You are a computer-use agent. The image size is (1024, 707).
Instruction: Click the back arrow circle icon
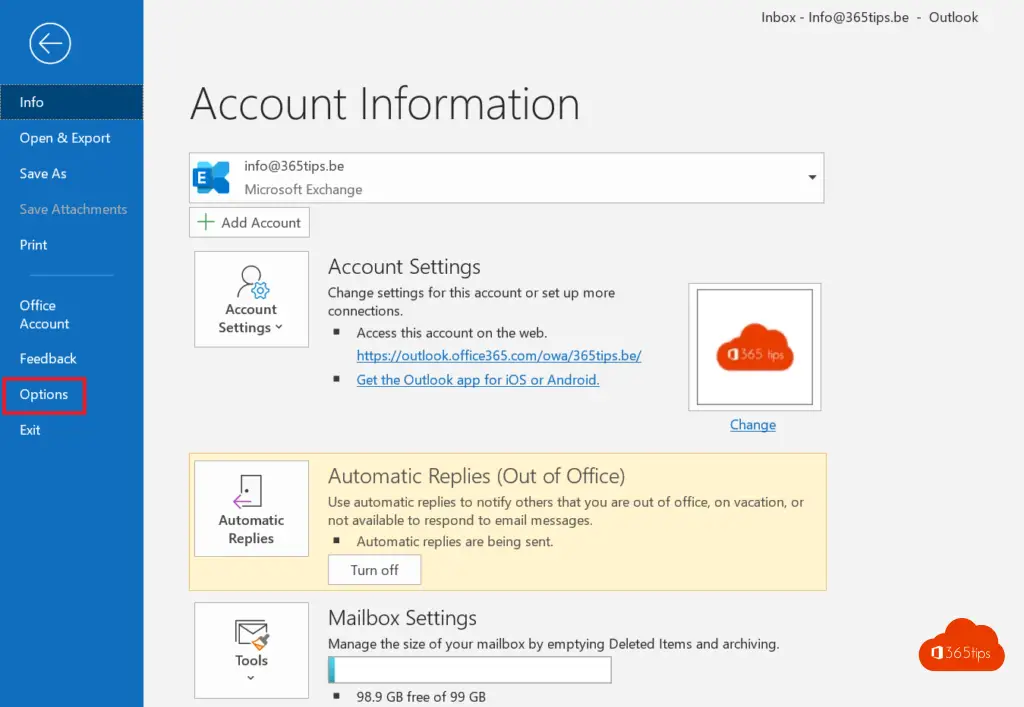click(x=50, y=43)
